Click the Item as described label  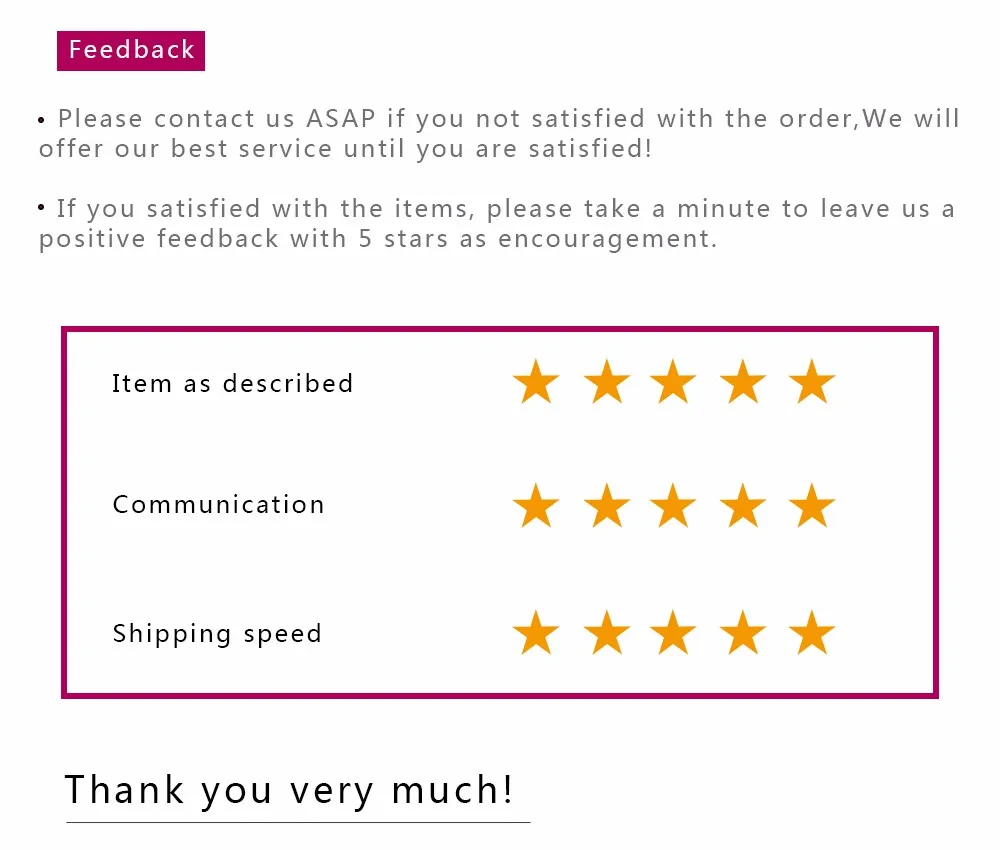click(x=232, y=383)
